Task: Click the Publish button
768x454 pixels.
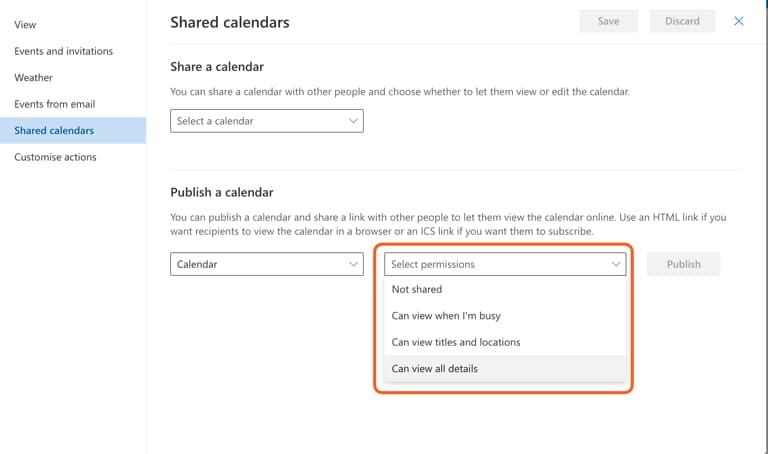Action: [x=683, y=264]
